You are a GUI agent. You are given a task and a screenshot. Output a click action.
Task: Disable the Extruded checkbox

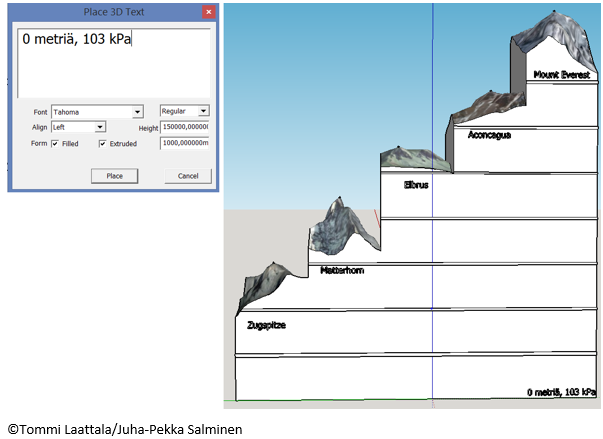pos(102,144)
